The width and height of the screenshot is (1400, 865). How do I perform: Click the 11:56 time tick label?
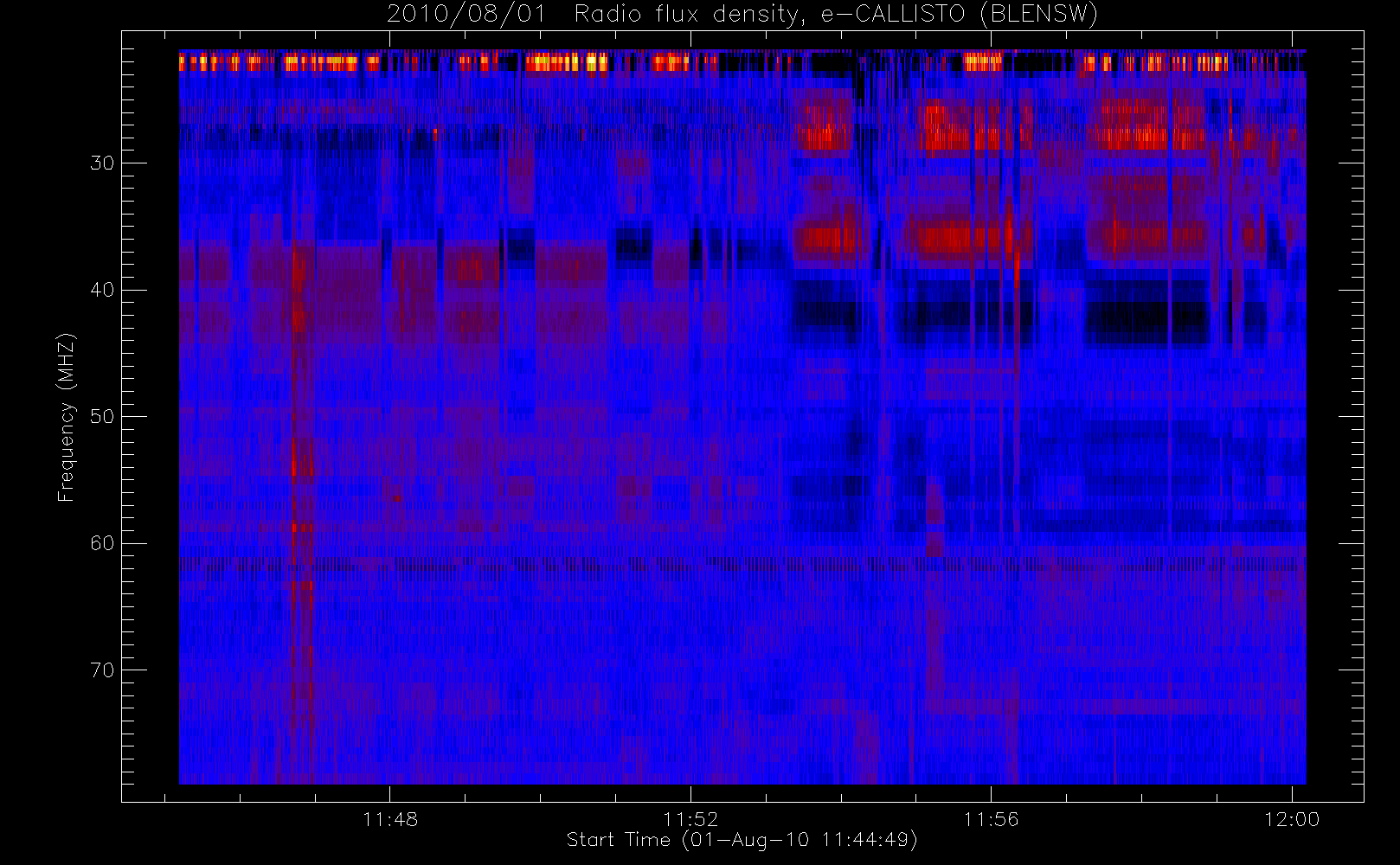(x=991, y=819)
